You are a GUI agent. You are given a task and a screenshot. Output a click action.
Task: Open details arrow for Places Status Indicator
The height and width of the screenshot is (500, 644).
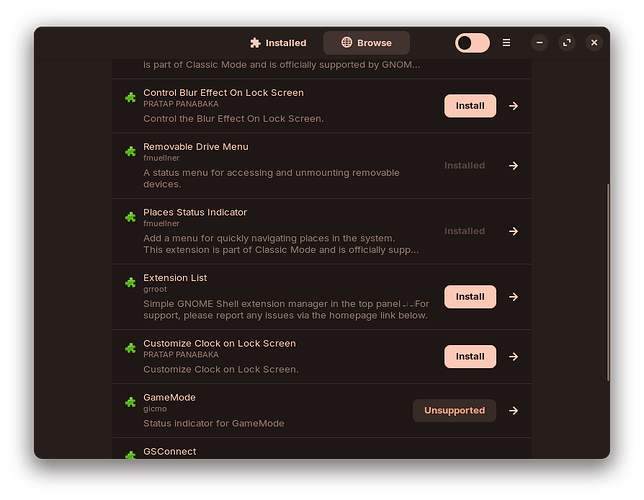click(x=513, y=231)
